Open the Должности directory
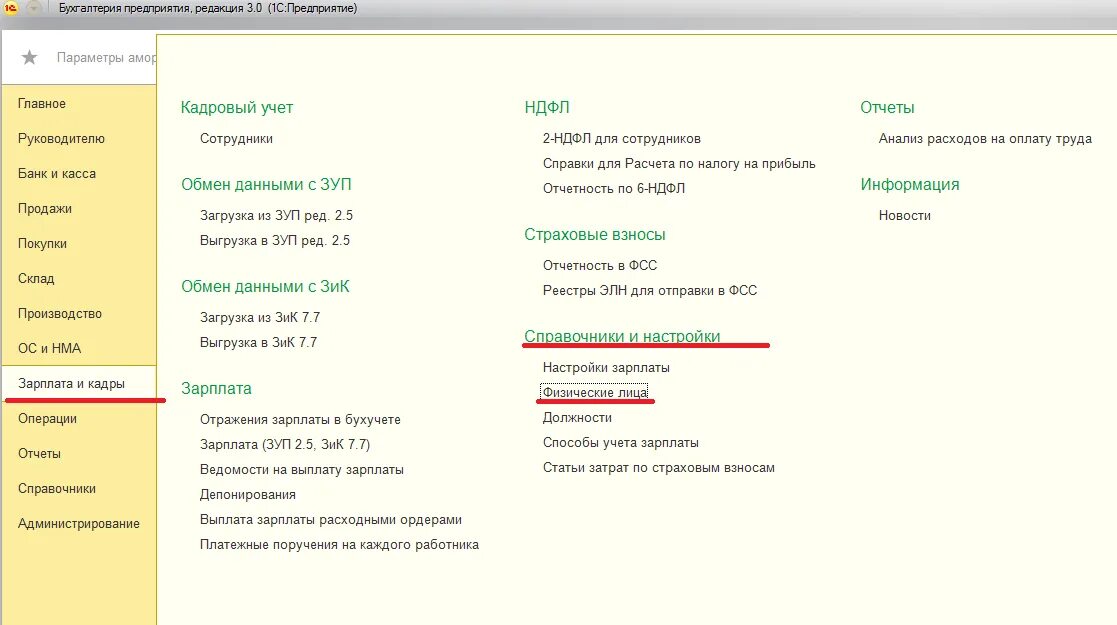This screenshot has height=625, width=1117. pyautogui.click(x=577, y=417)
